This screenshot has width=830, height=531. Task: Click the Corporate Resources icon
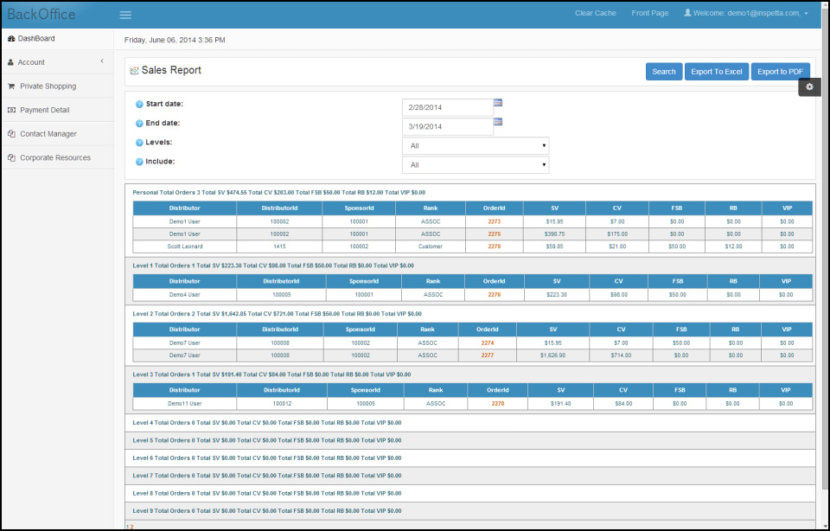(x=11, y=158)
